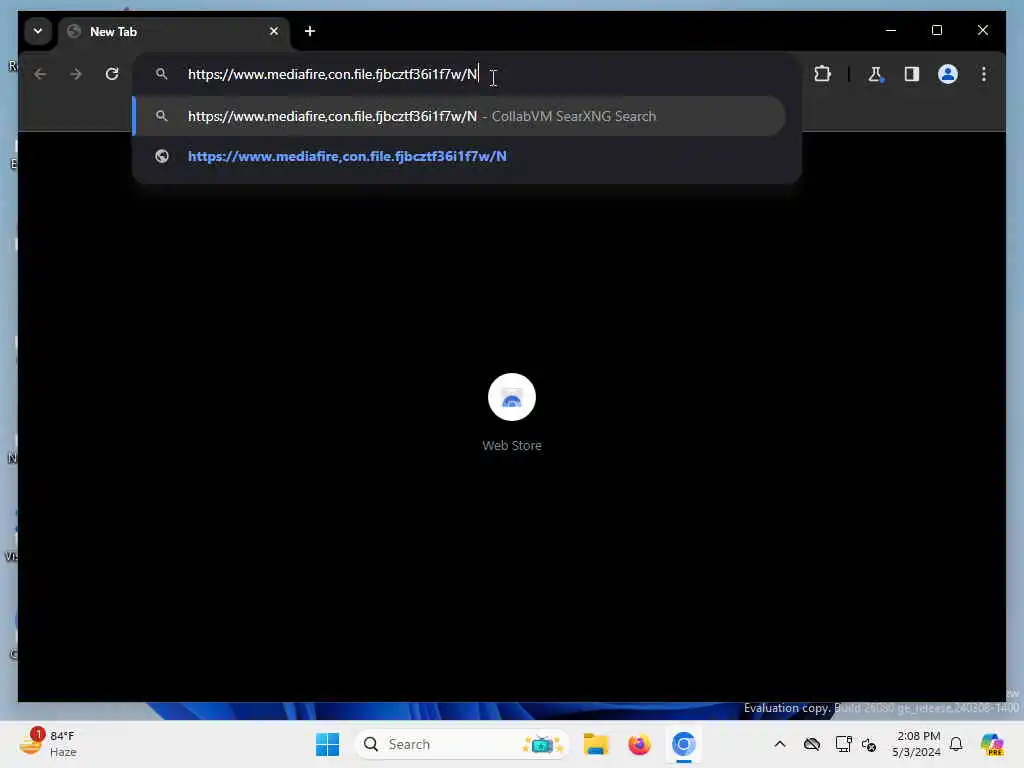1024x768 pixels.
Task: Minimize the Chrome window
Action: click(891, 30)
